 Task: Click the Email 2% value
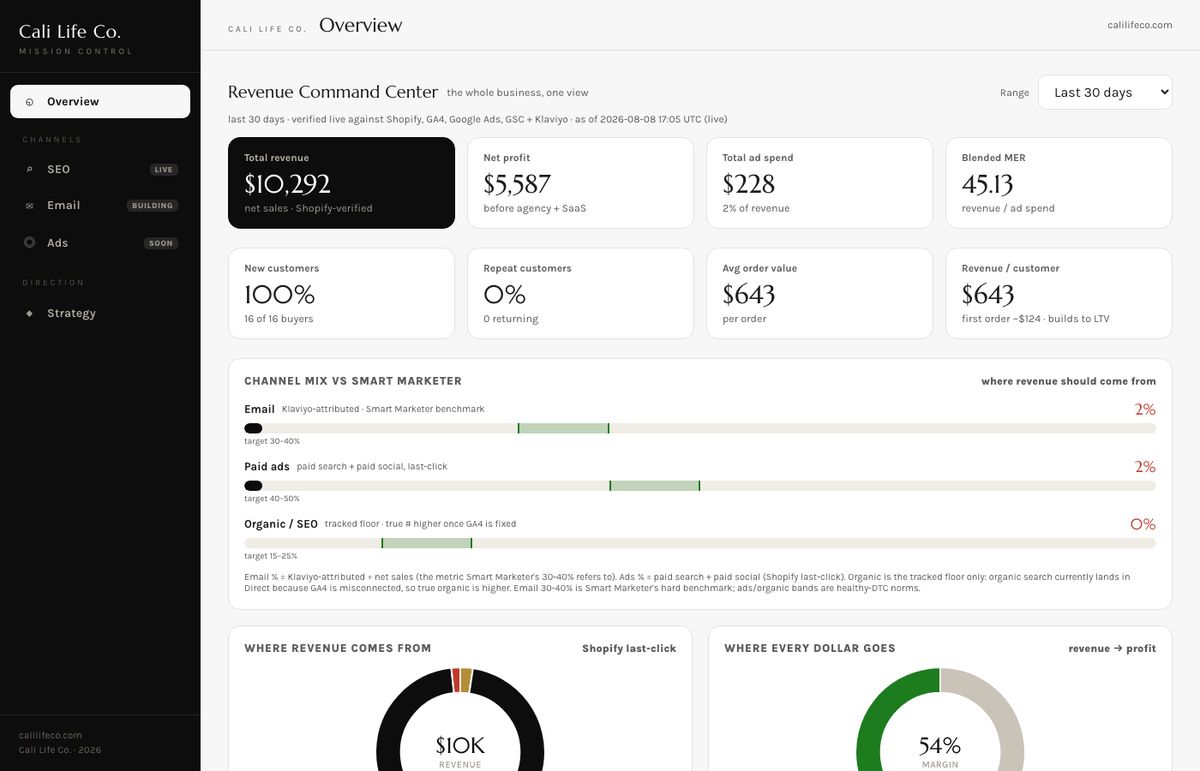(1145, 409)
